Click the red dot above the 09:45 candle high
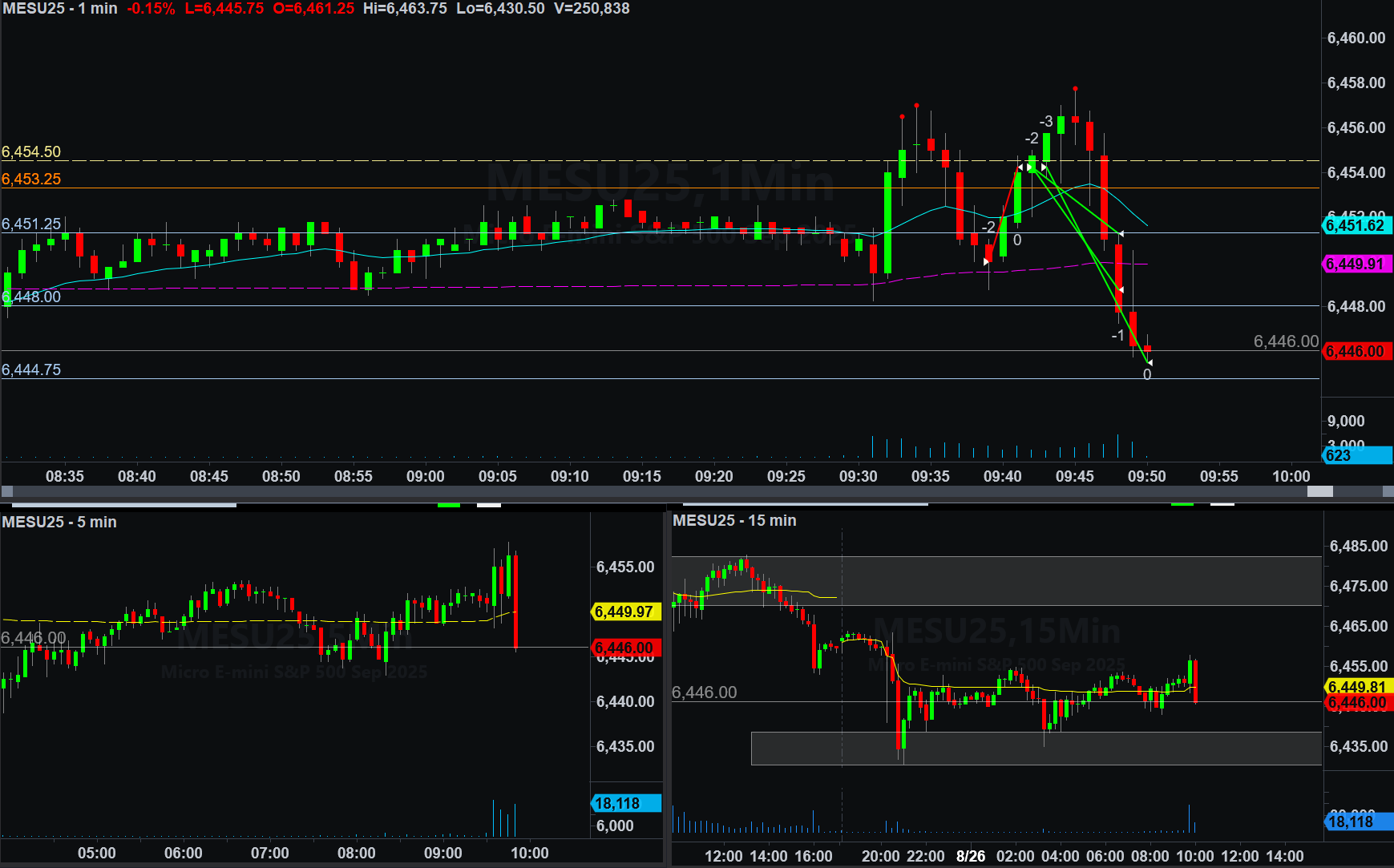The width and height of the screenshot is (1394, 868). coord(1075,88)
